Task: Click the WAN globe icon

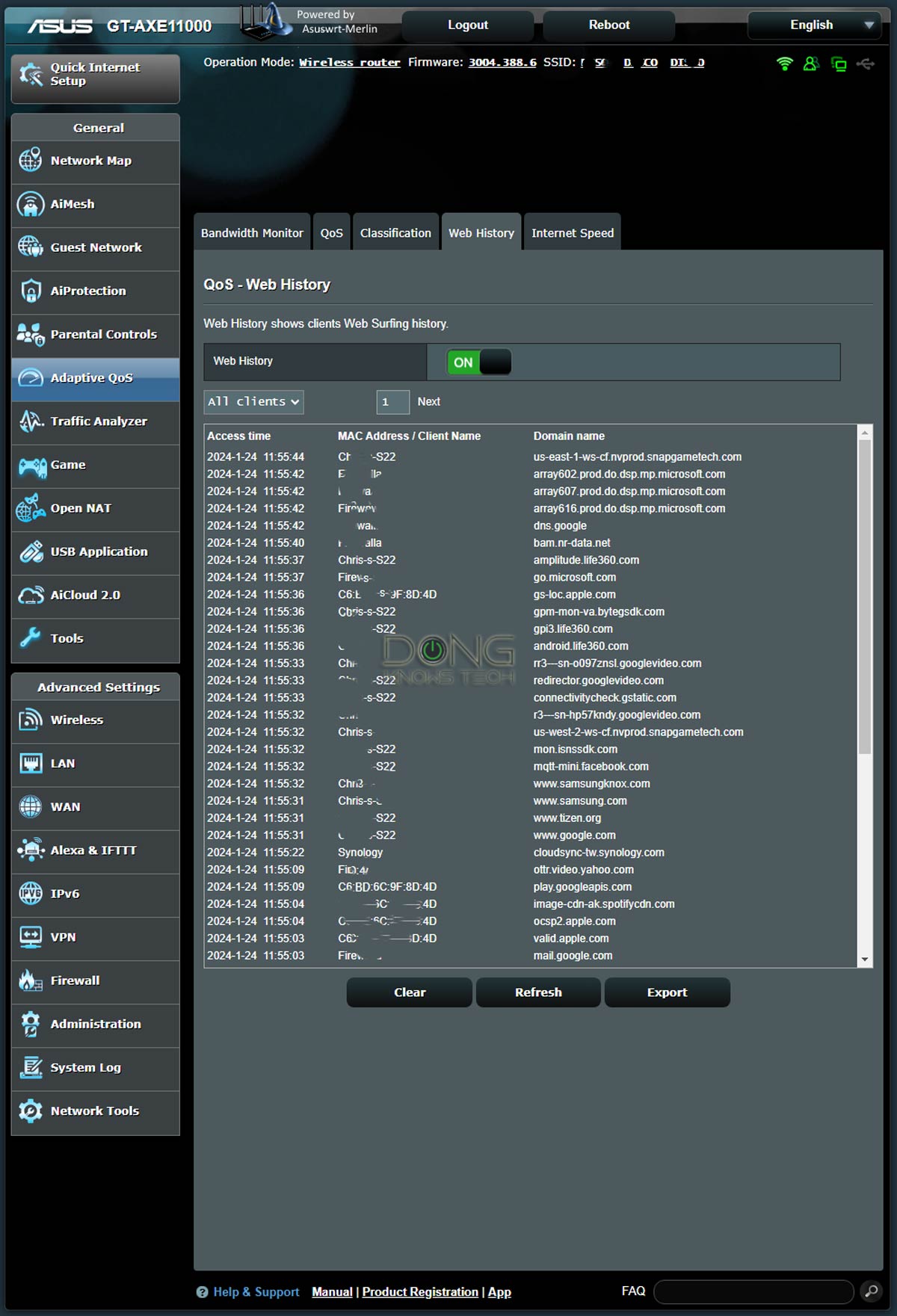Action: (31, 806)
